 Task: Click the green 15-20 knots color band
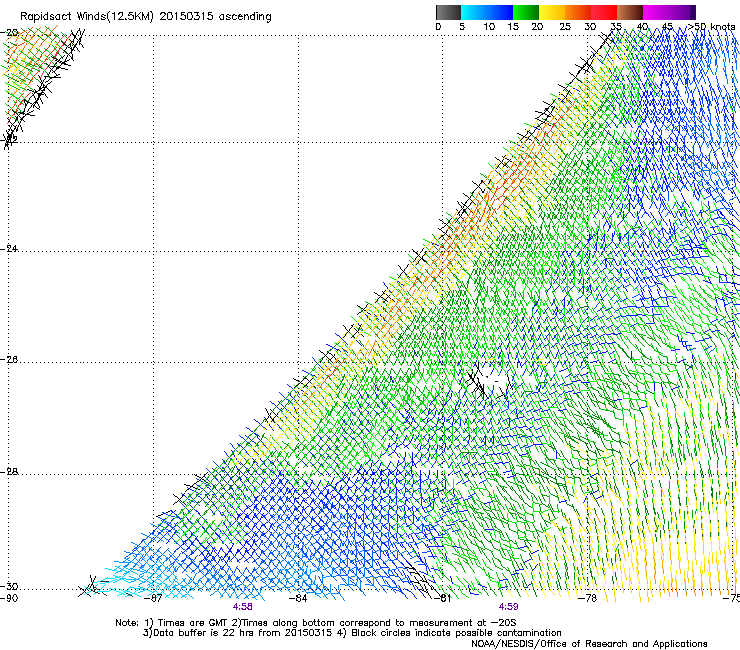pos(526,12)
